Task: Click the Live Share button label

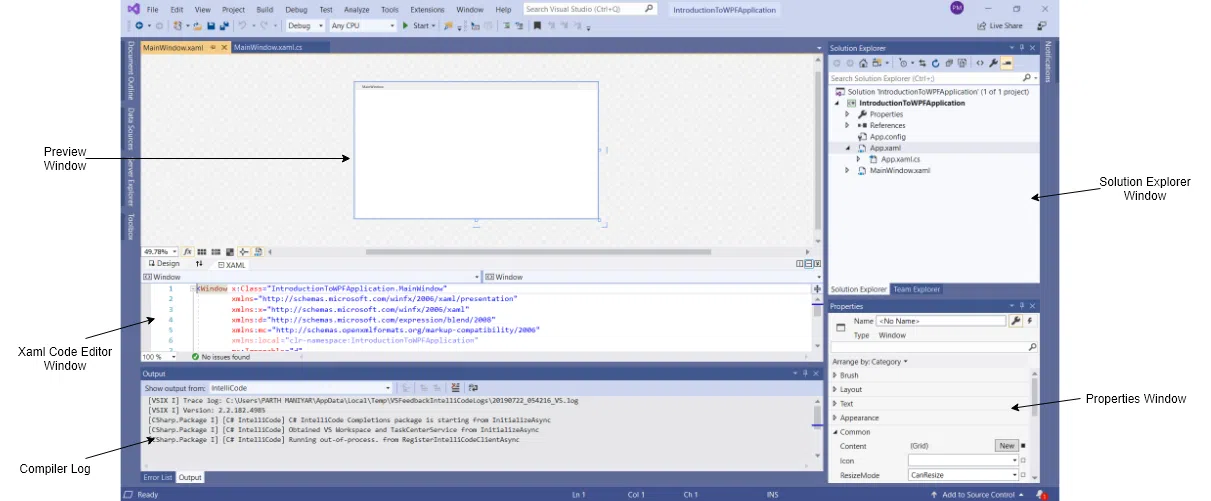Action: [1006, 25]
